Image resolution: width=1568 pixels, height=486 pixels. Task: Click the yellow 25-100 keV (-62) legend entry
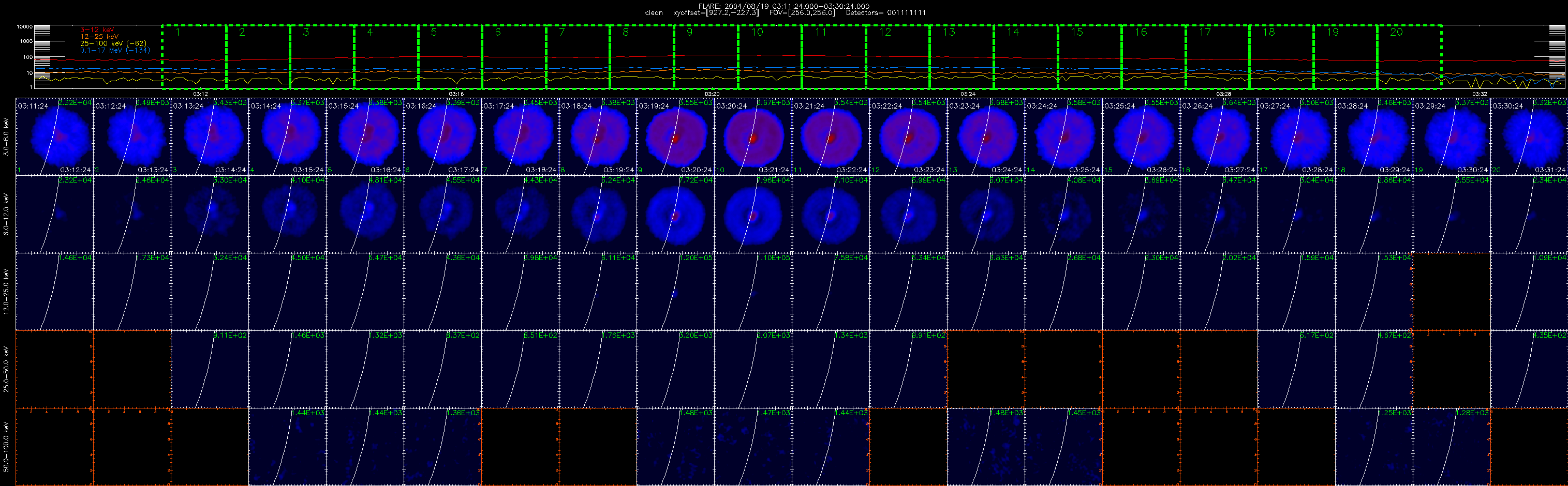(x=113, y=43)
